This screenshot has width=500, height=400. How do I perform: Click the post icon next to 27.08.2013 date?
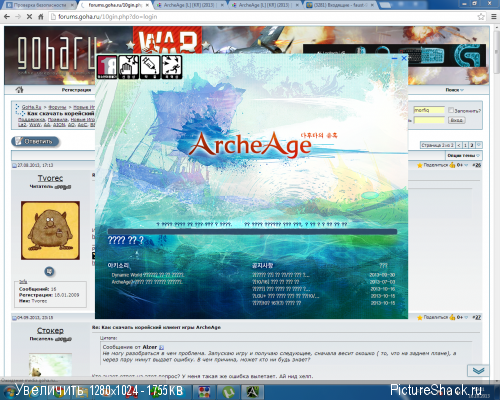[14, 165]
